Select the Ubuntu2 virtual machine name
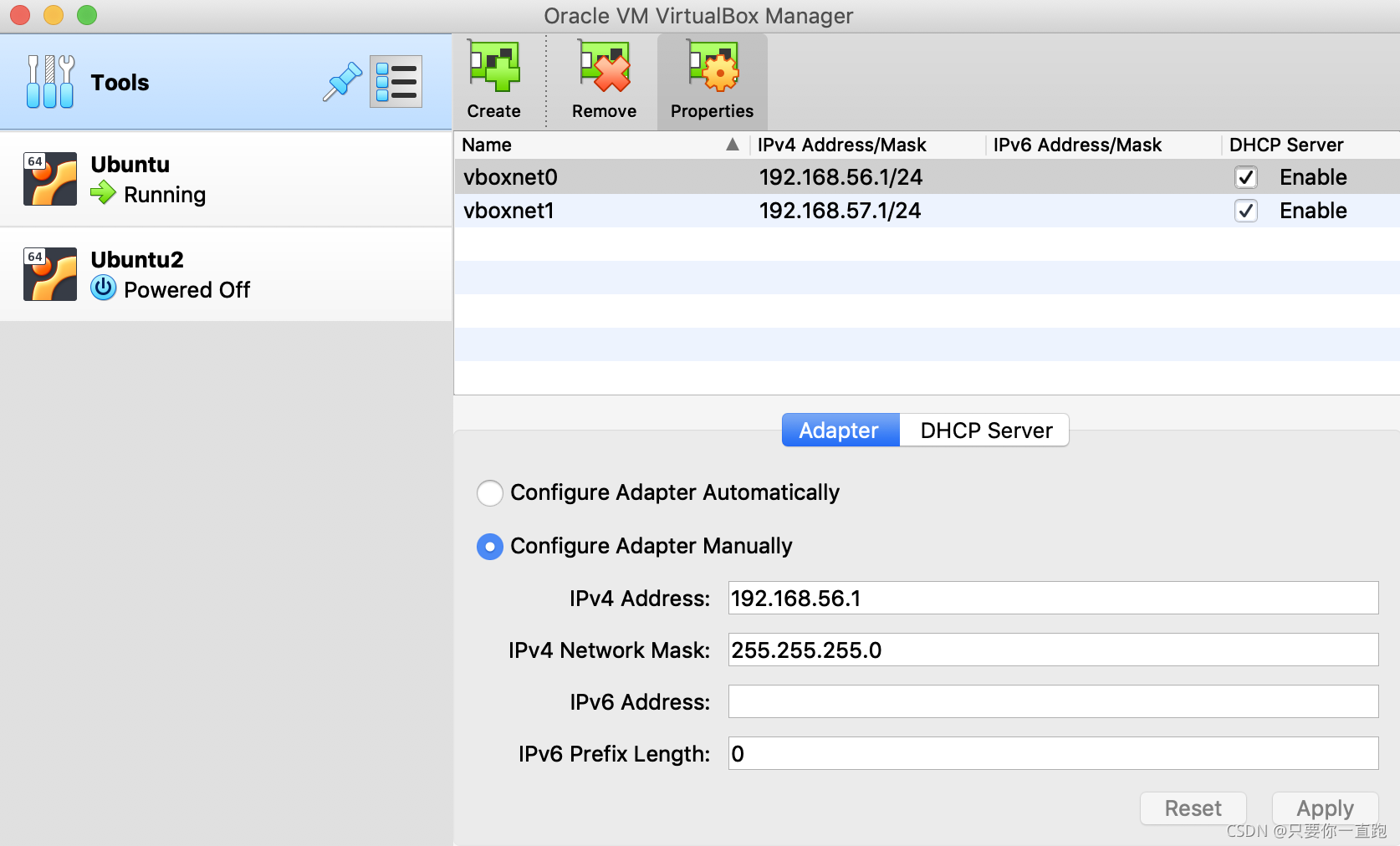 [x=137, y=259]
